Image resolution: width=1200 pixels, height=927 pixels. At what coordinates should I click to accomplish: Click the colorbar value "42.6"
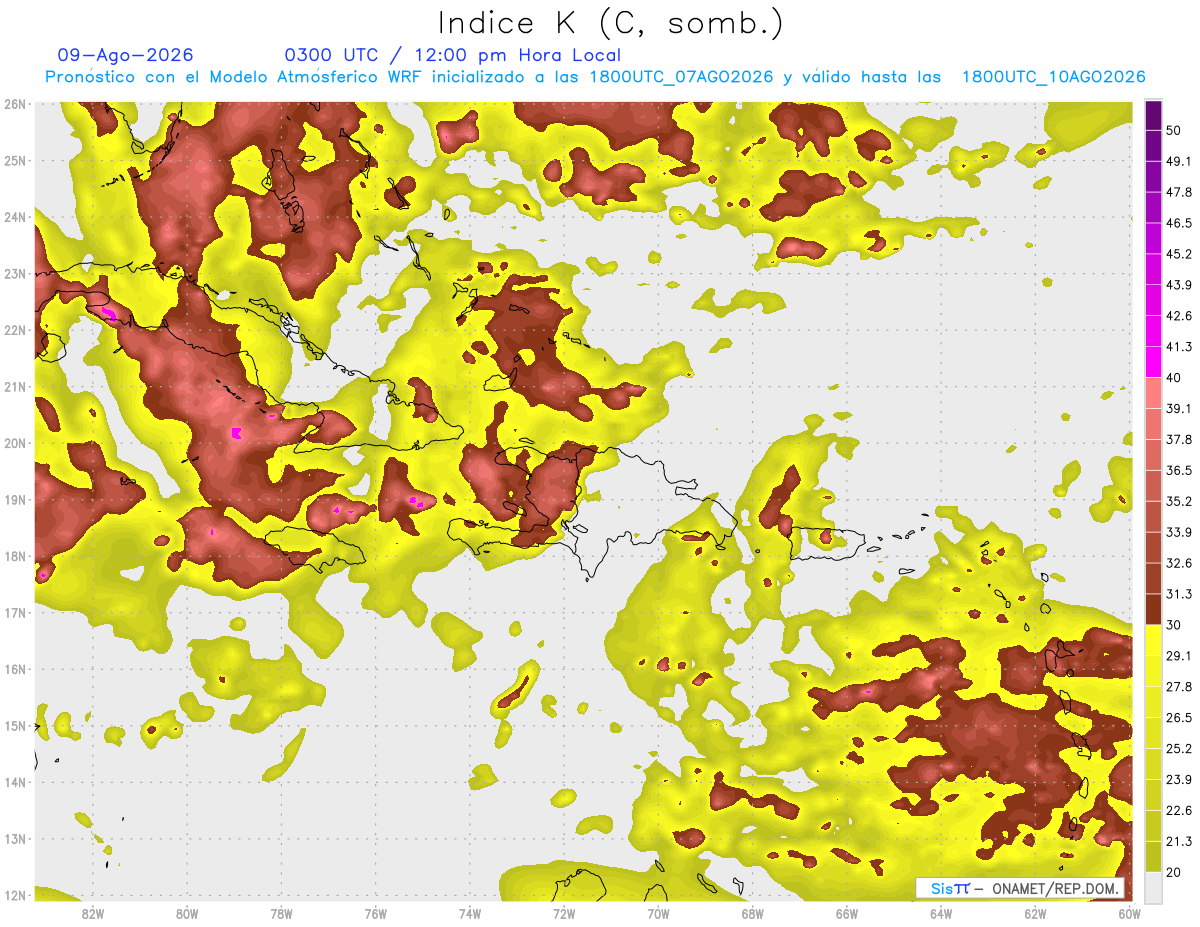click(1178, 316)
